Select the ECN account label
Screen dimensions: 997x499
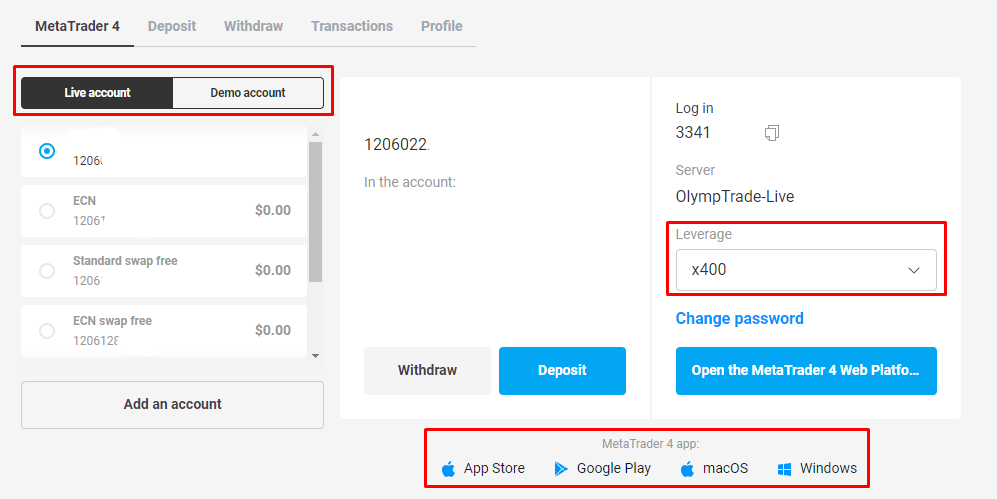point(84,201)
